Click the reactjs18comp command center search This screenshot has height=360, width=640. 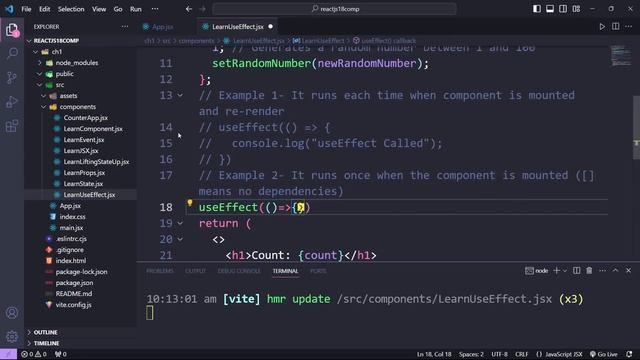334,9
